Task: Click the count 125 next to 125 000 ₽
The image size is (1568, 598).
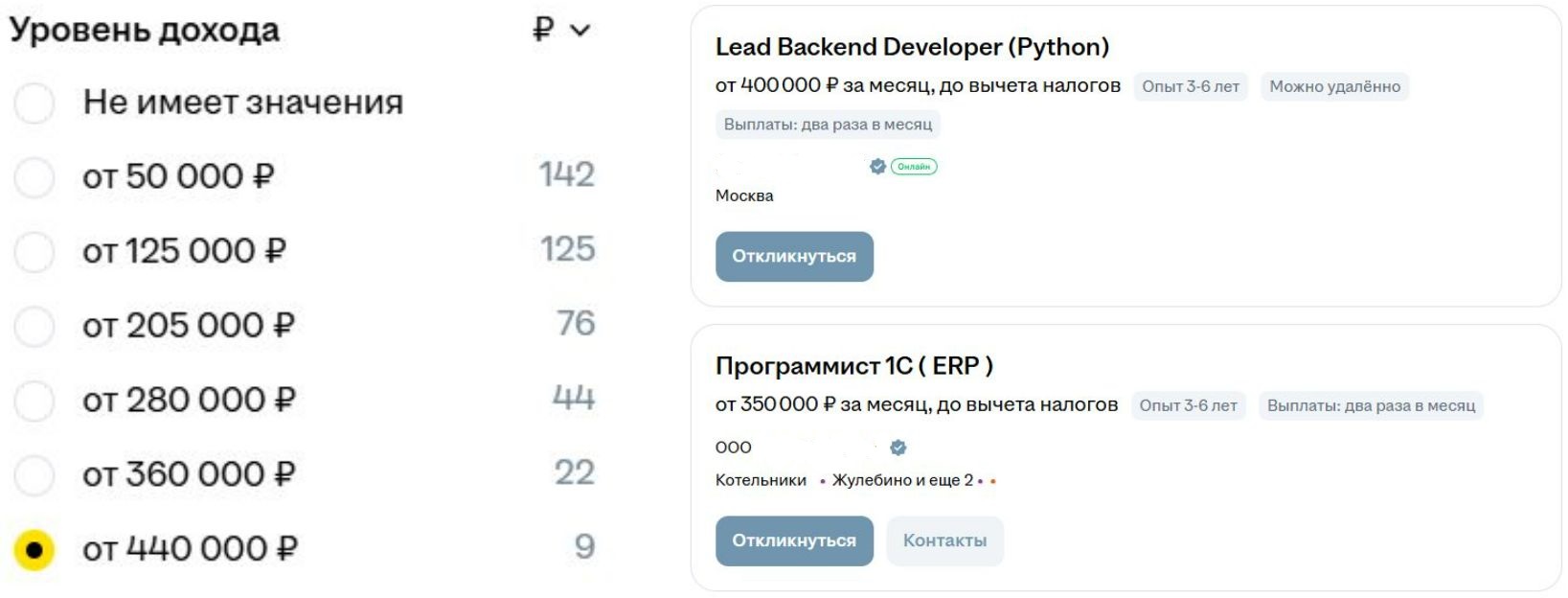Action: [568, 250]
